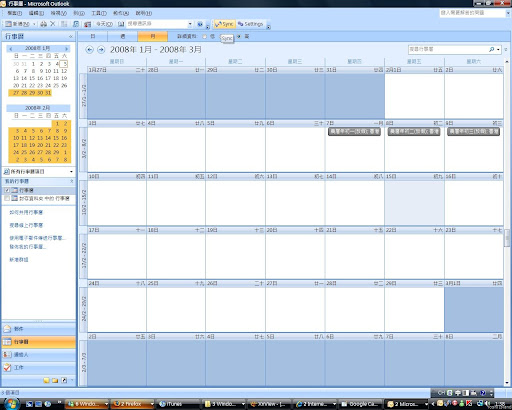Viewport: 512px width, 410px height.
Task: Select the week header 3/2 - 9/2
Action: [x=83, y=149]
